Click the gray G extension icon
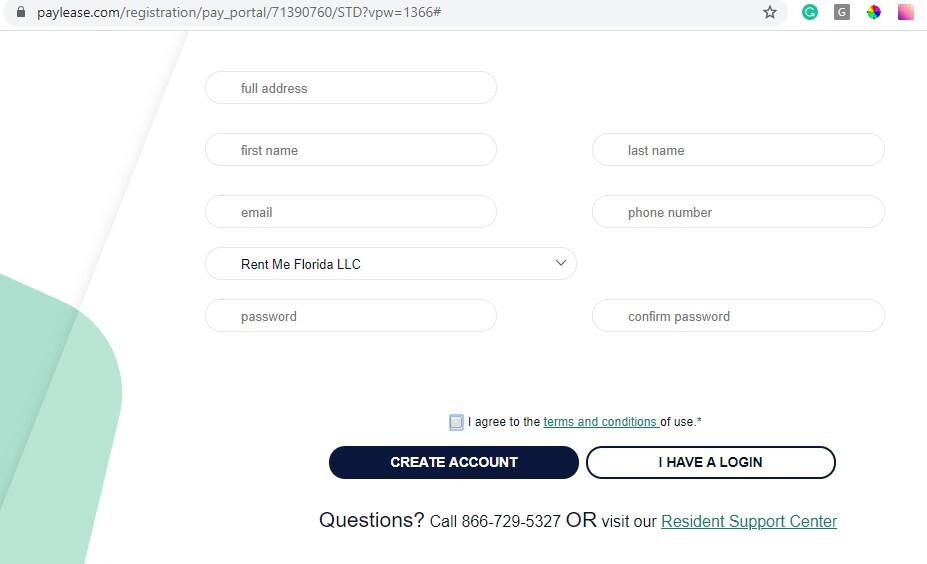Viewport: 927px width, 564px height. click(842, 12)
